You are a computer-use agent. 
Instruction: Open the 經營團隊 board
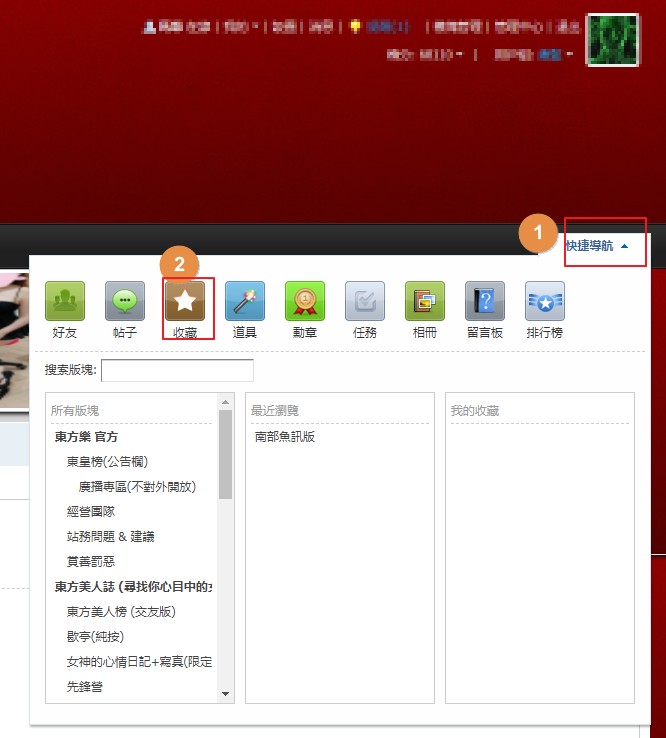(x=91, y=512)
